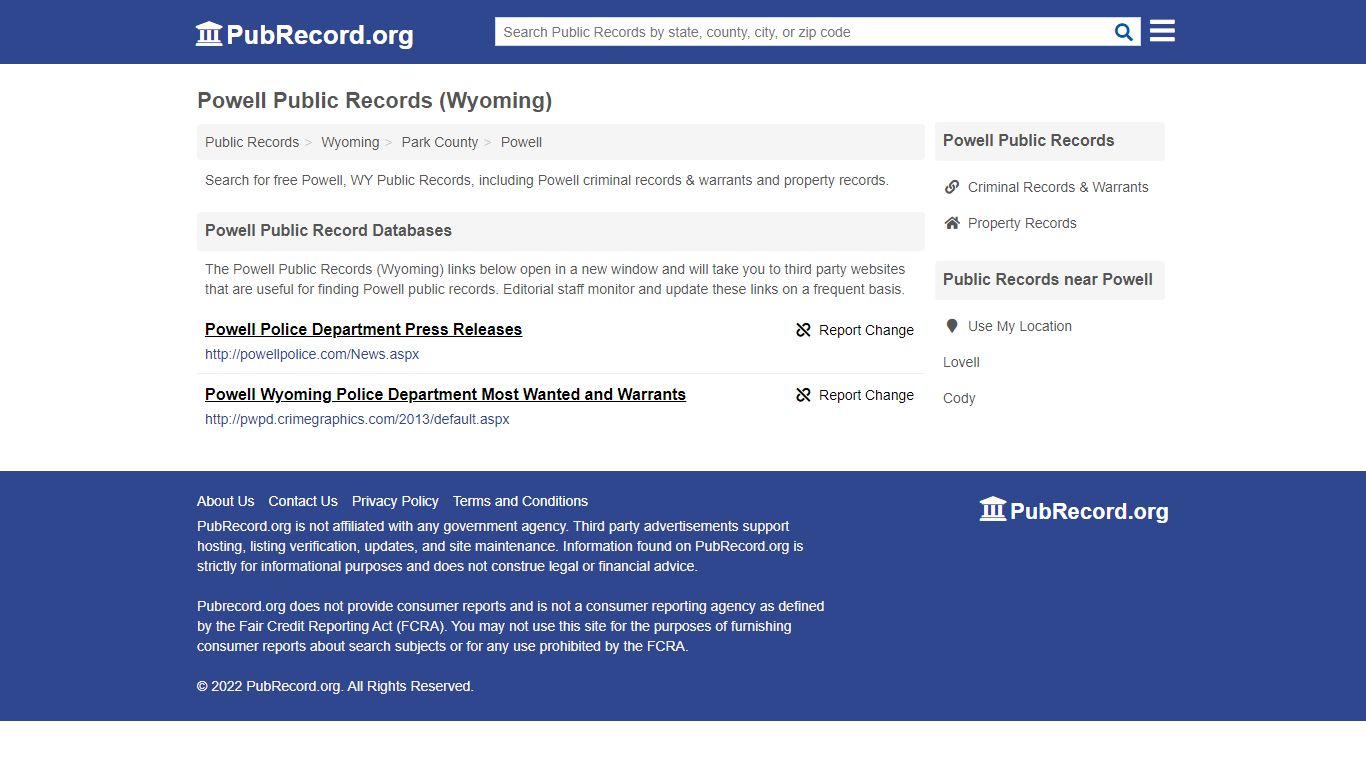This screenshot has width=1366, height=768.
Task: Click the Powell Public Records sidebar heading
Action: (x=1028, y=140)
